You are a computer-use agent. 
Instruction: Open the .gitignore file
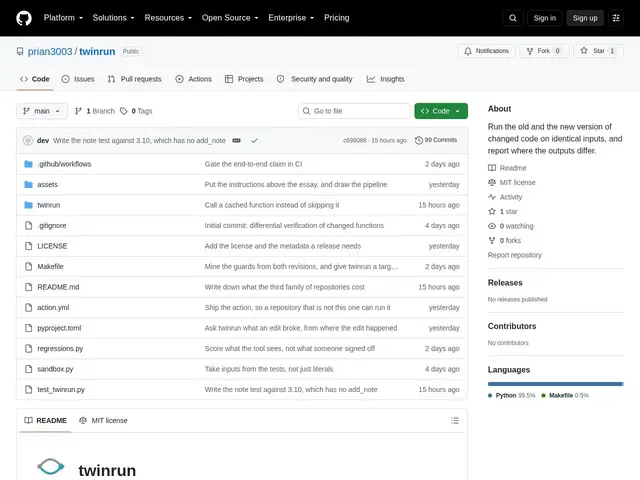51,225
